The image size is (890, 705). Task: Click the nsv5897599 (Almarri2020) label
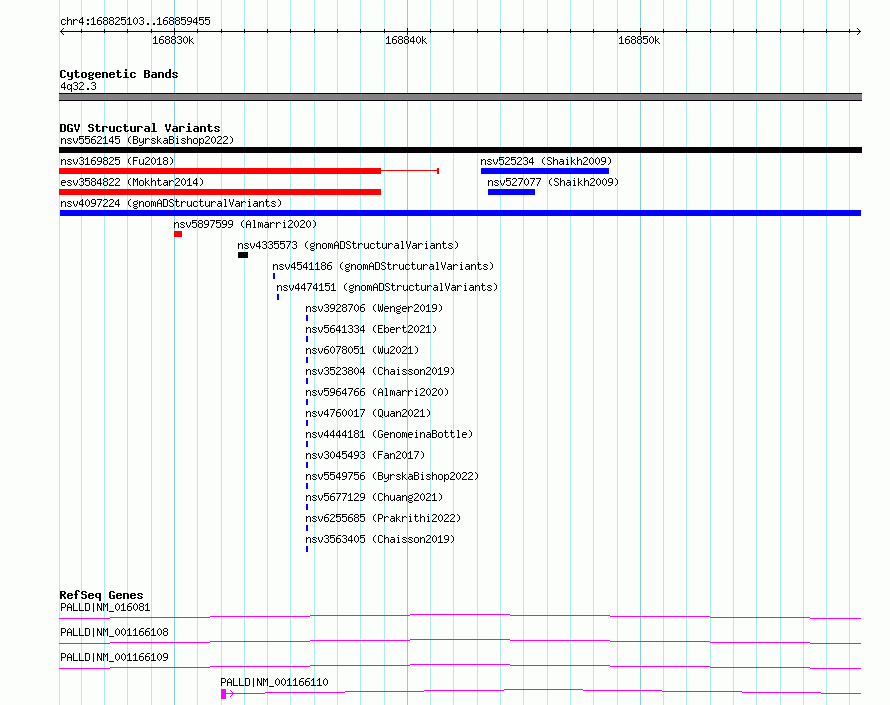(x=245, y=224)
